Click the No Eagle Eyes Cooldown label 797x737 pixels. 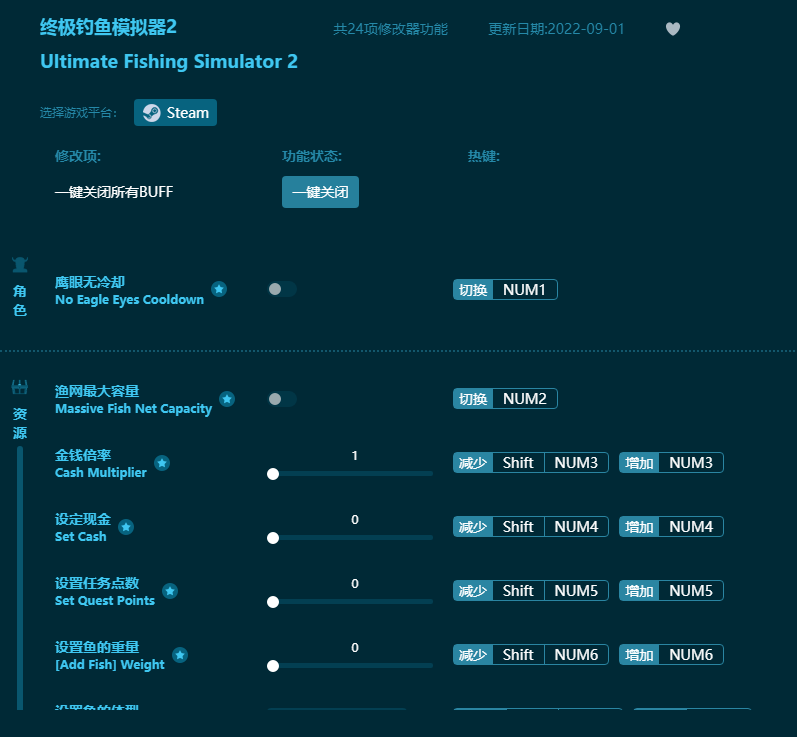pos(129,300)
